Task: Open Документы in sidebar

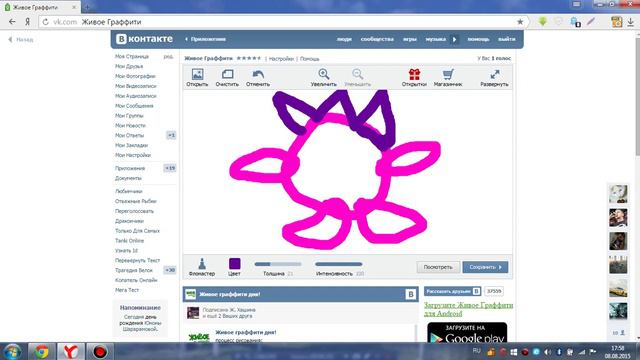Action: click(128, 178)
